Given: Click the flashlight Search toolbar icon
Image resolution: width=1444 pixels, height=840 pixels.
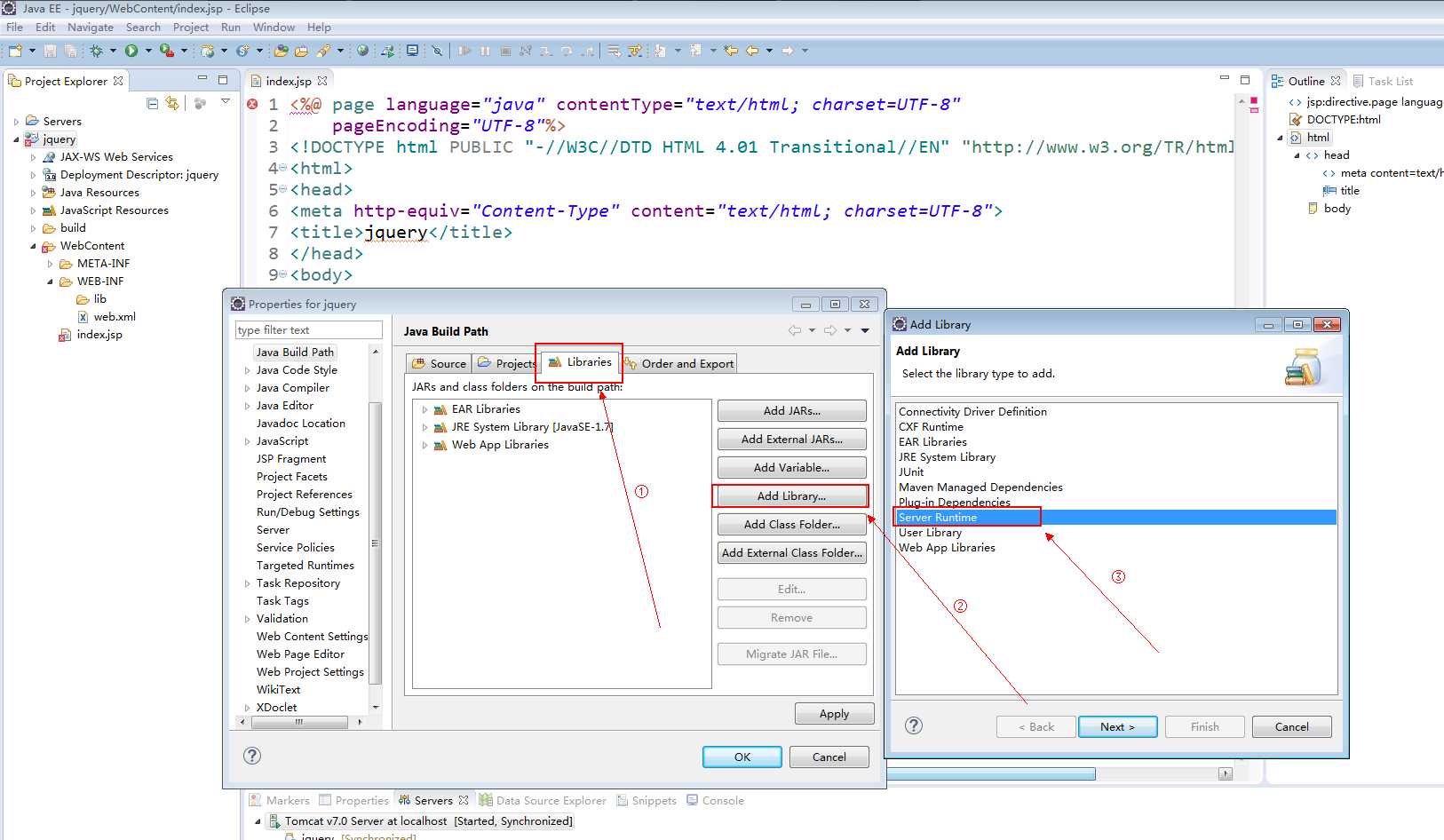Looking at the screenshot, I should click(x=323, y=51).
